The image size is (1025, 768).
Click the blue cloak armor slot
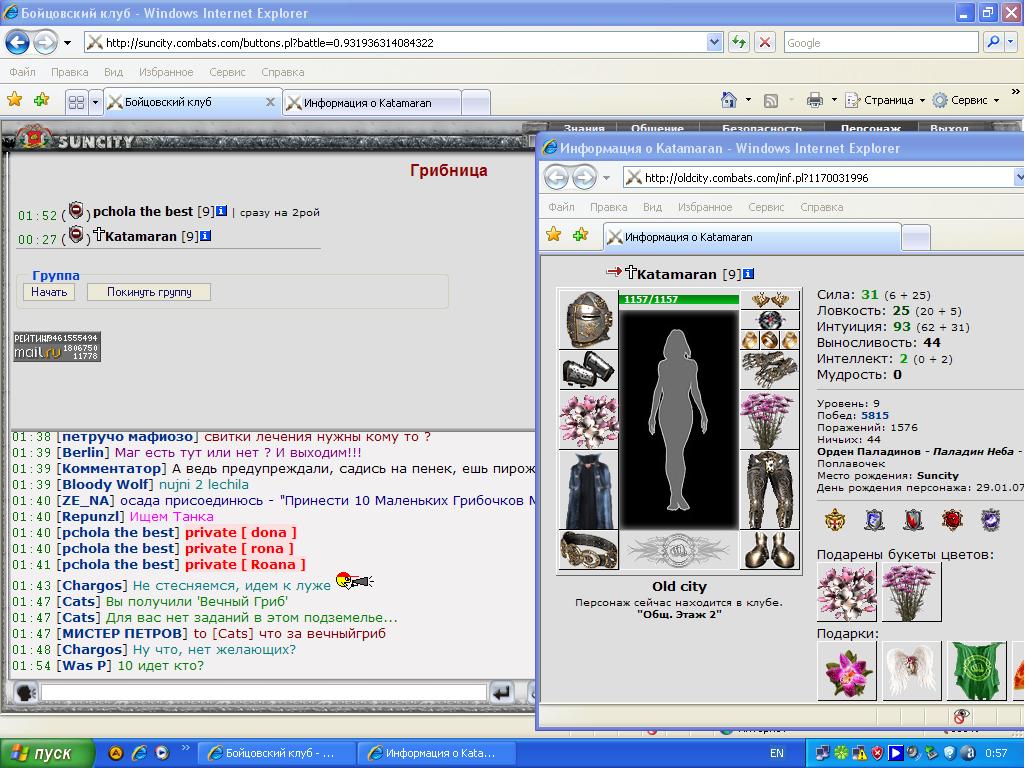click(588, 490)
